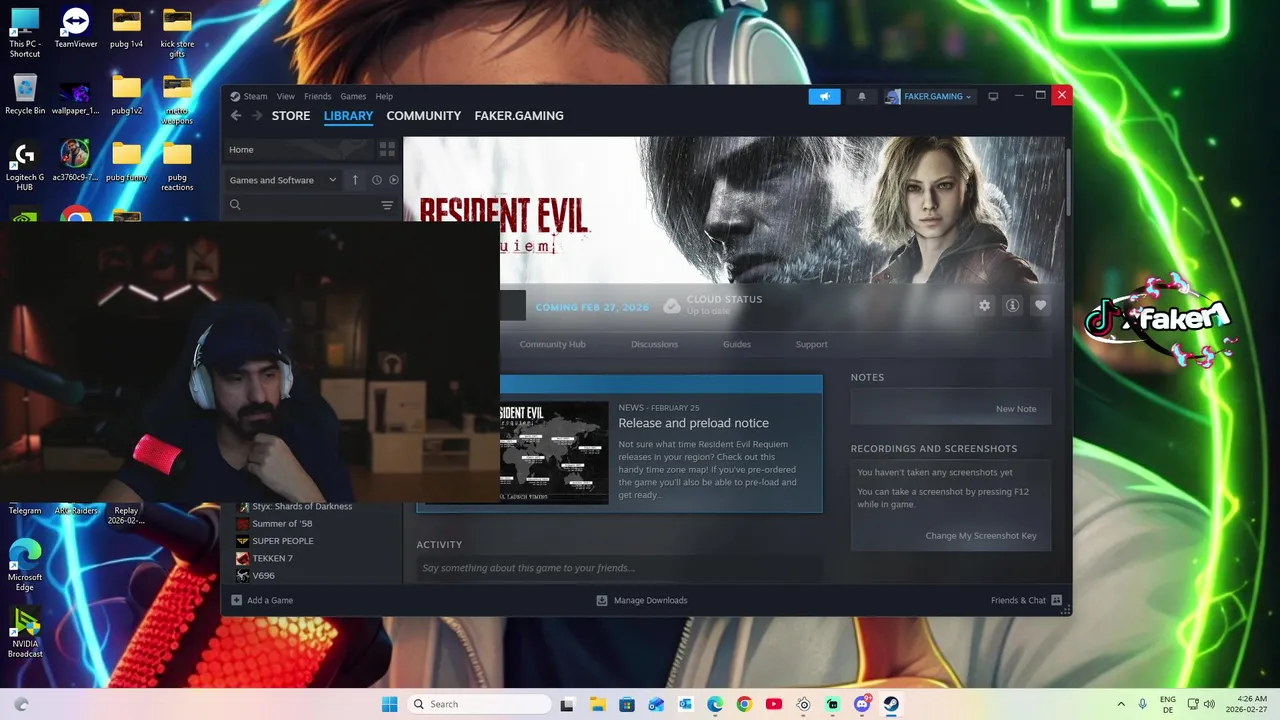Image resolution: width=1280 pixels, height=720 pixels.
Task: Toggle the library collections grid view icon
Action: [387, 149]
